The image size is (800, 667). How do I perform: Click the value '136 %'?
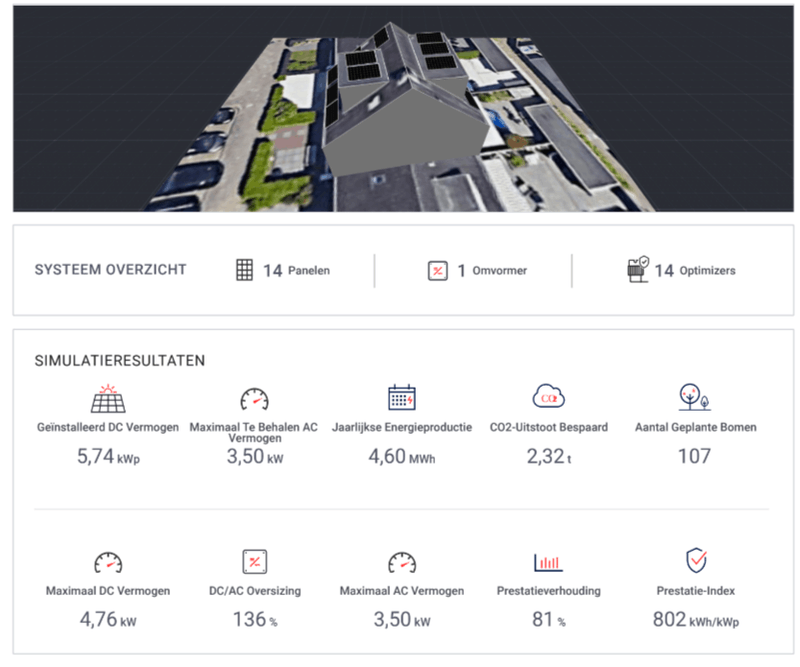255,620
